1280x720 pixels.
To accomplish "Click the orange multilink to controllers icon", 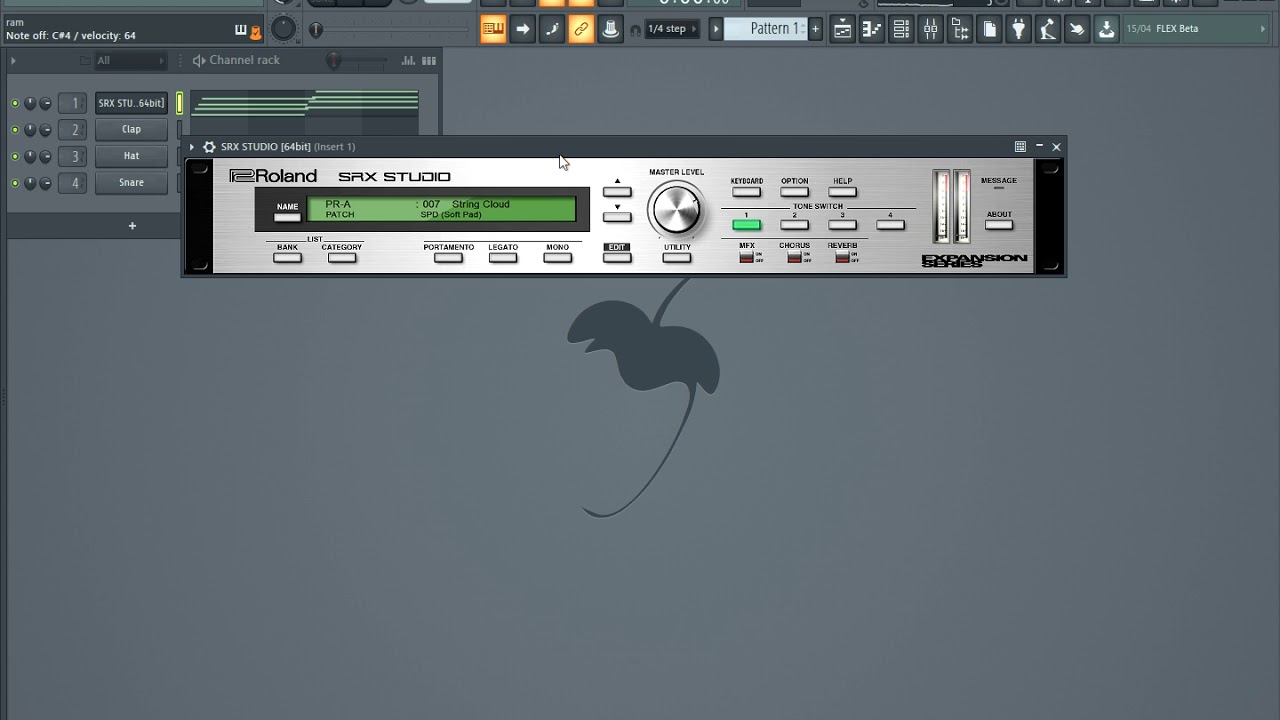I will 581,29.
